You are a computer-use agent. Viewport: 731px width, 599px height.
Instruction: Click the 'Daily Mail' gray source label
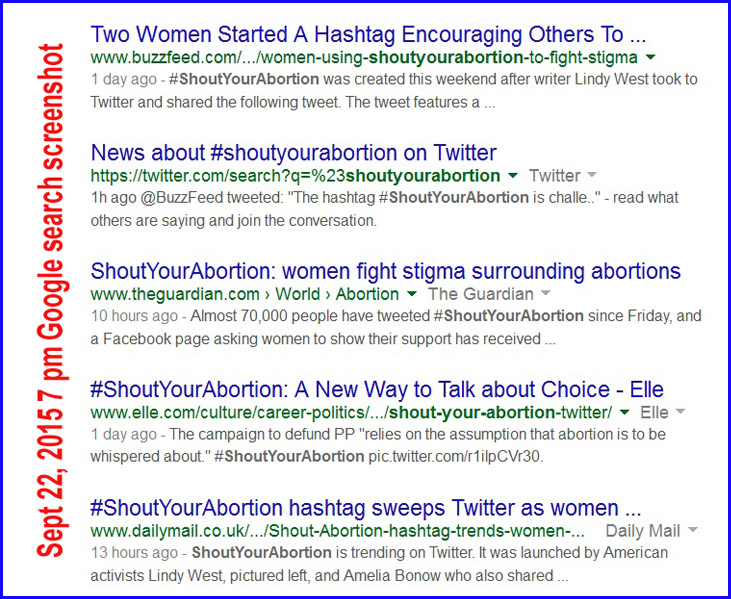pyautogui.click(x=643, y=531)
